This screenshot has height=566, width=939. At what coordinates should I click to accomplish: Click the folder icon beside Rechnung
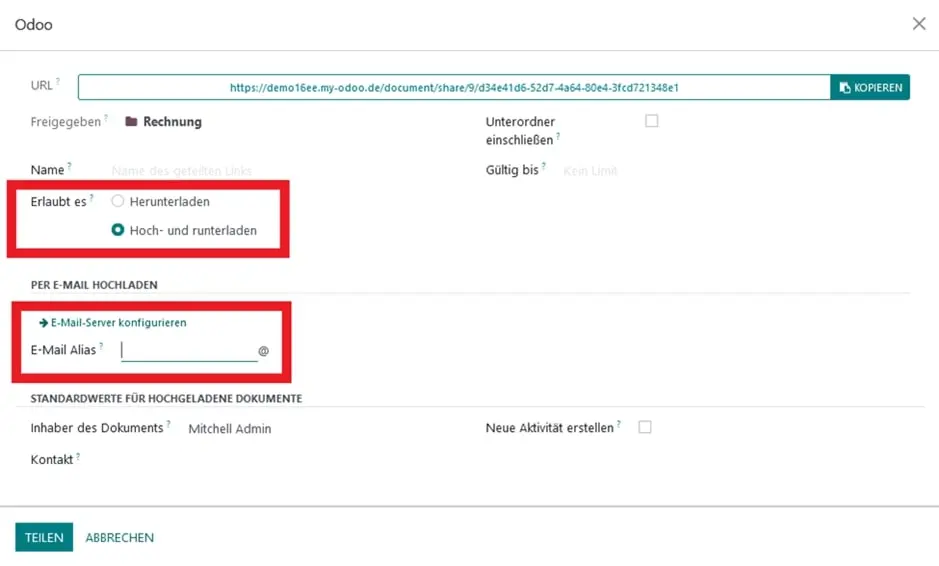(131, 122)
